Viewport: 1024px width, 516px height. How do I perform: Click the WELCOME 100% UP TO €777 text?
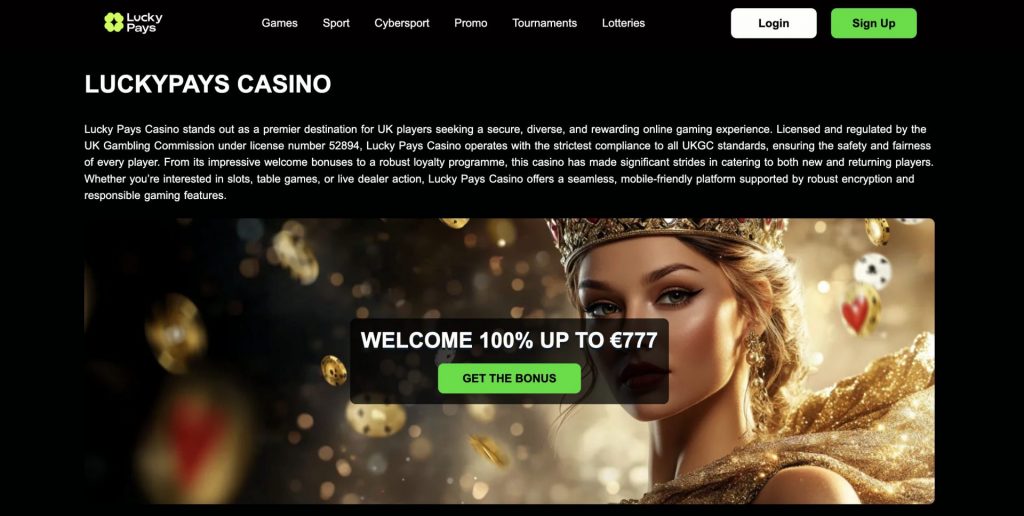point(509,340)
